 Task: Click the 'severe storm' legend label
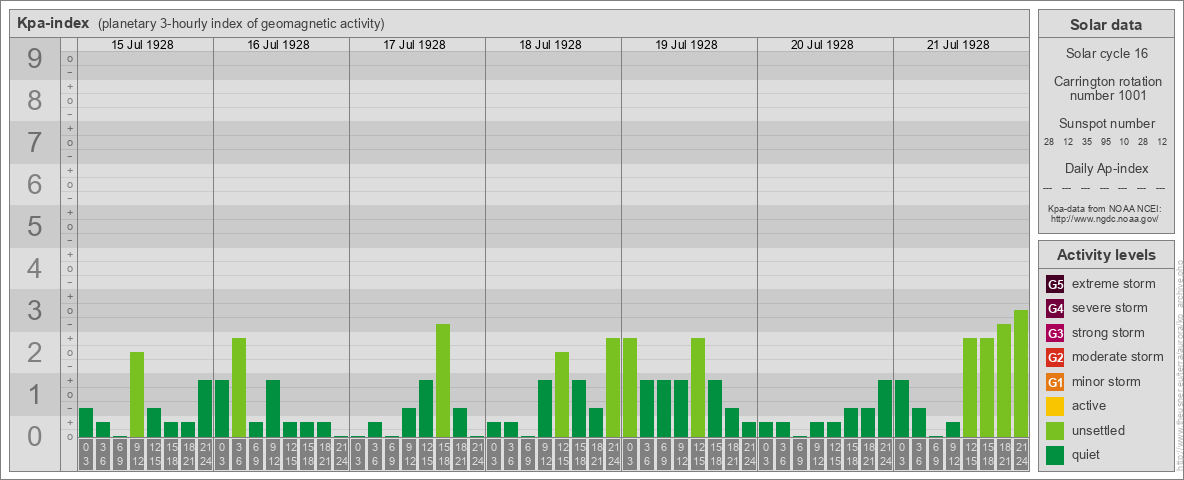pos(1109,308)
